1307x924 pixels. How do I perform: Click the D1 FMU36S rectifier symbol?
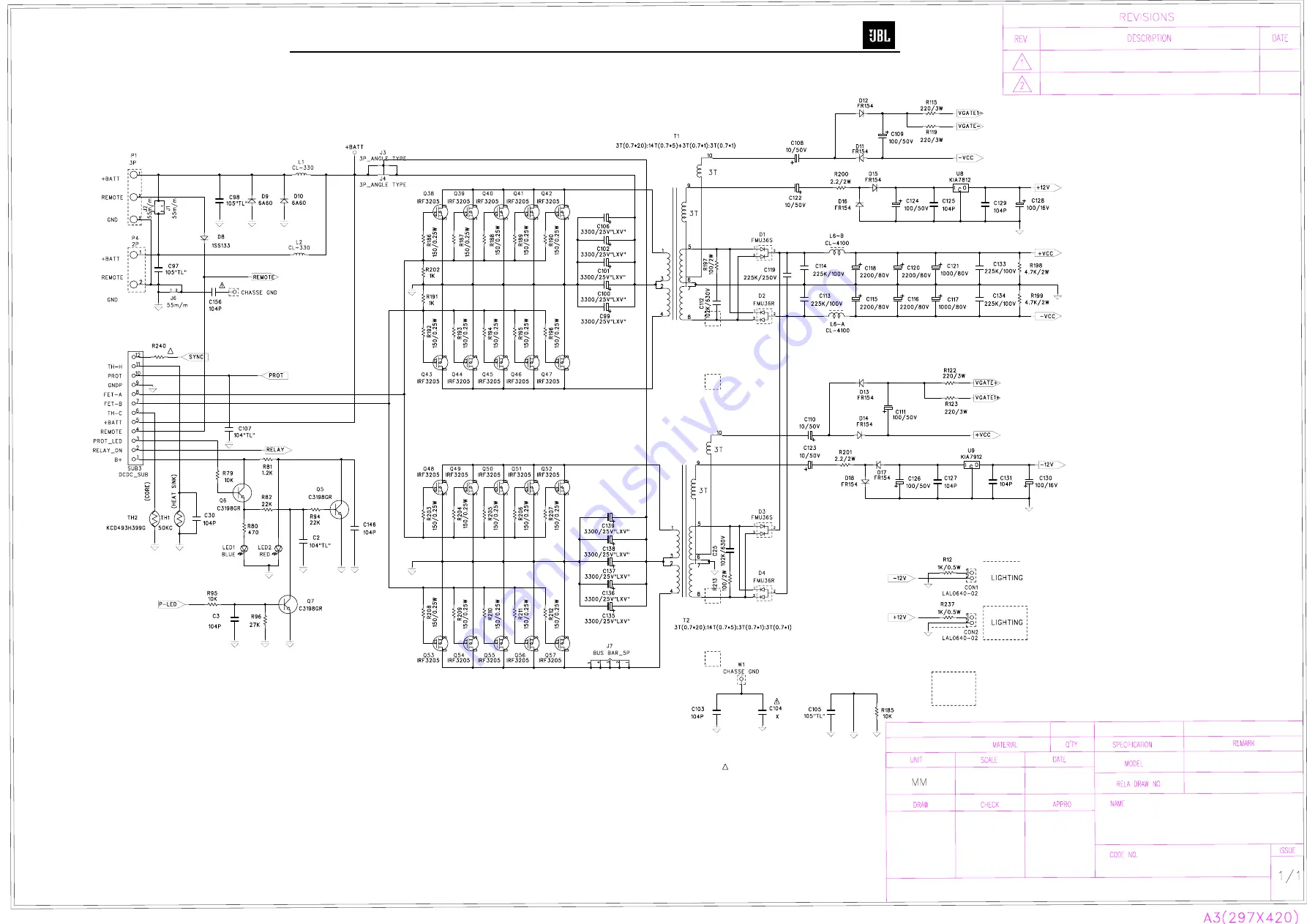[763, 253]
